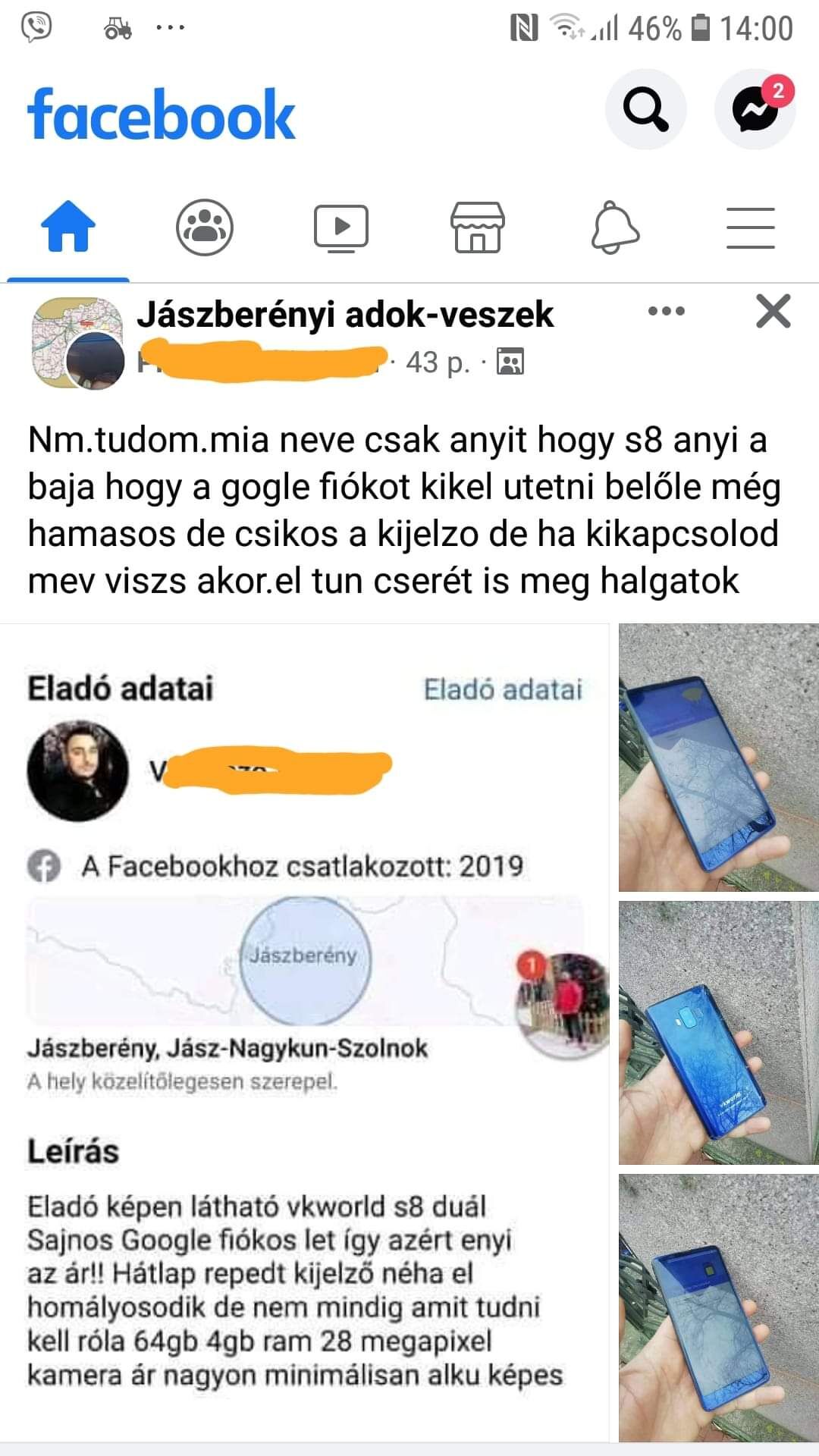View the group members audience icon
The height and width of the screenshot is (1456, 819).
[x=510, y=362]
